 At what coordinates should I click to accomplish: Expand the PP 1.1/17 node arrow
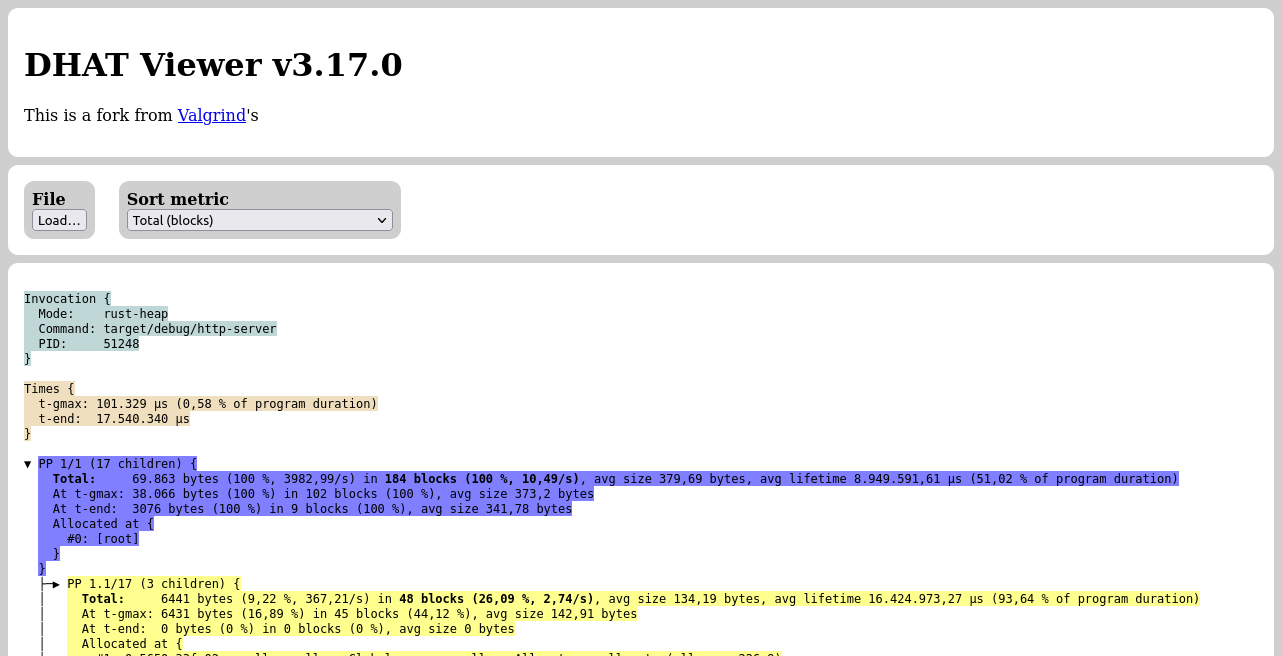[56, 584]
